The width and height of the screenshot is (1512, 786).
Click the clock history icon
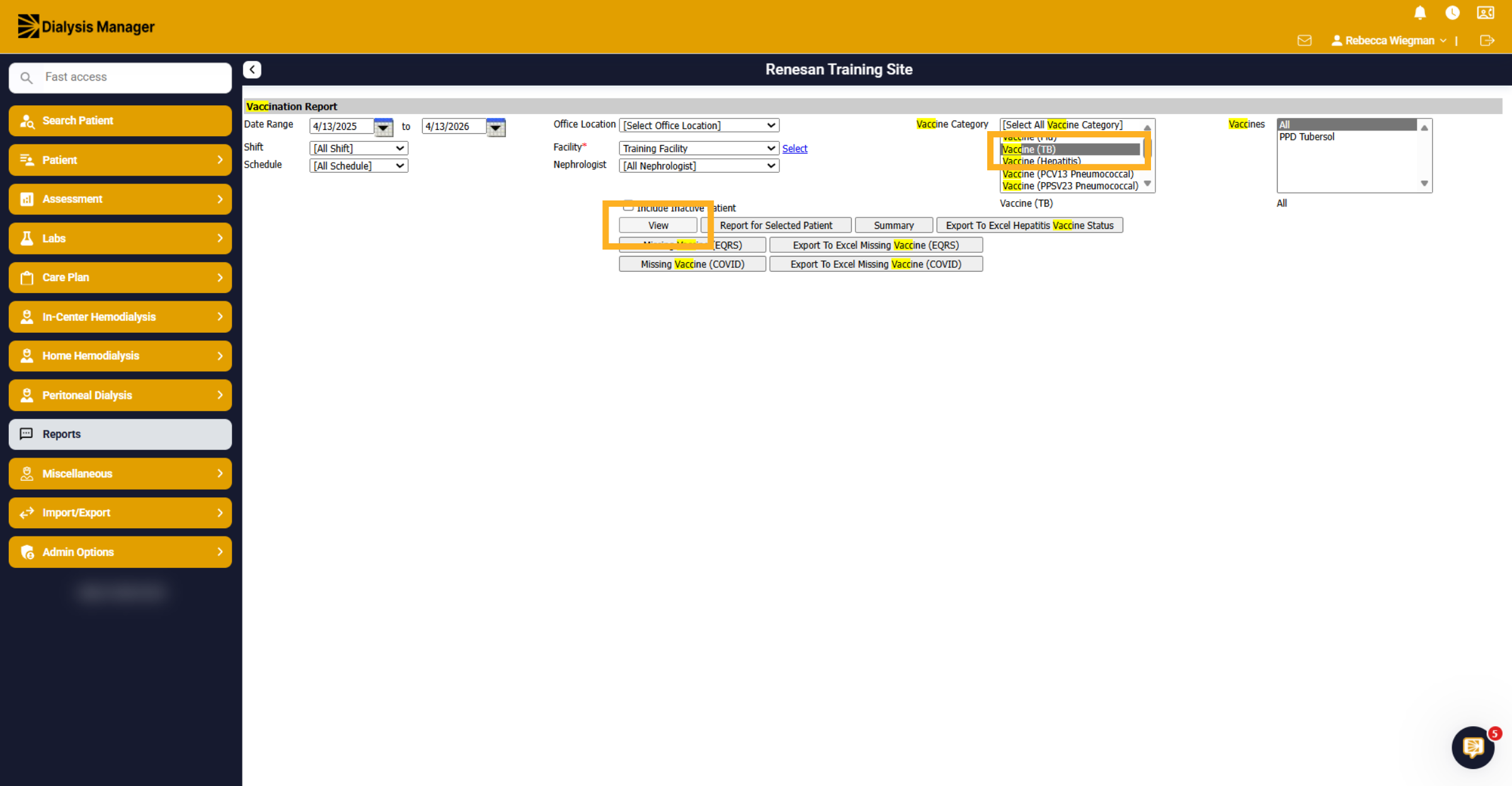pyautogui.click(x=1452, y=13)
